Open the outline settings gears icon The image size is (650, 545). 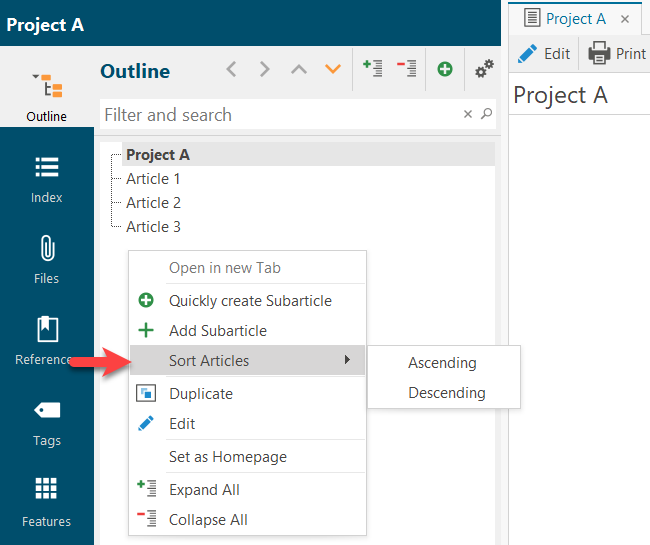coord(484,69)
